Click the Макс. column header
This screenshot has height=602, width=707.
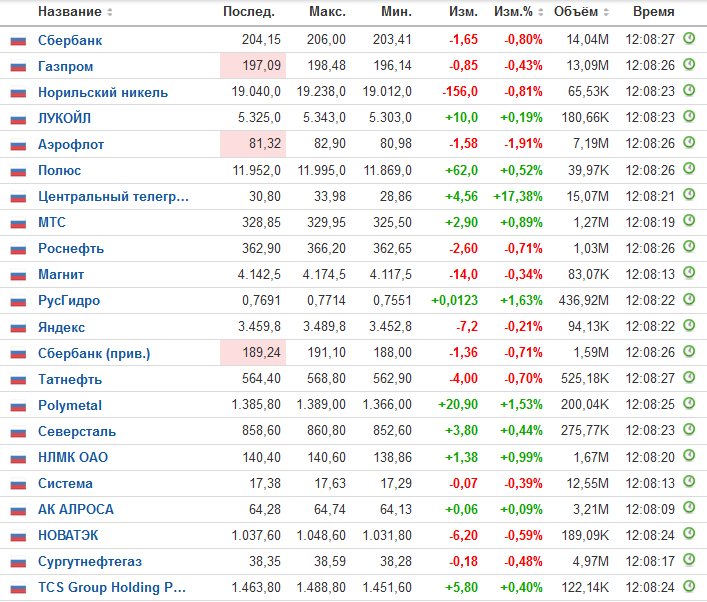[327, 12]
